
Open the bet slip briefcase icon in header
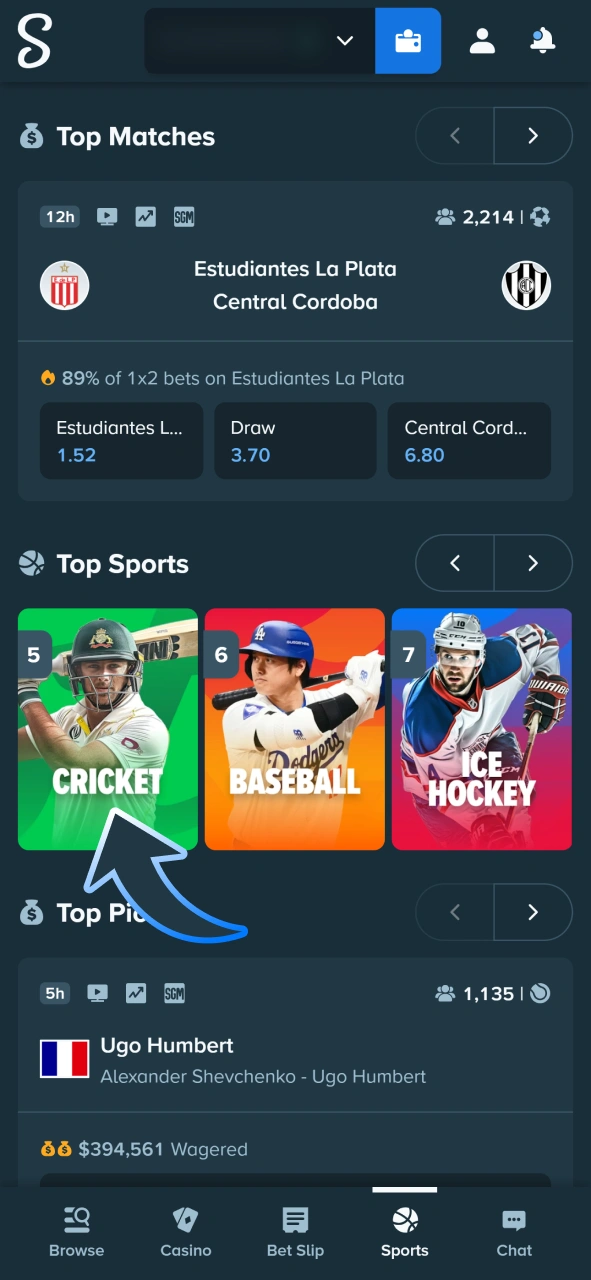coord(408,40)
